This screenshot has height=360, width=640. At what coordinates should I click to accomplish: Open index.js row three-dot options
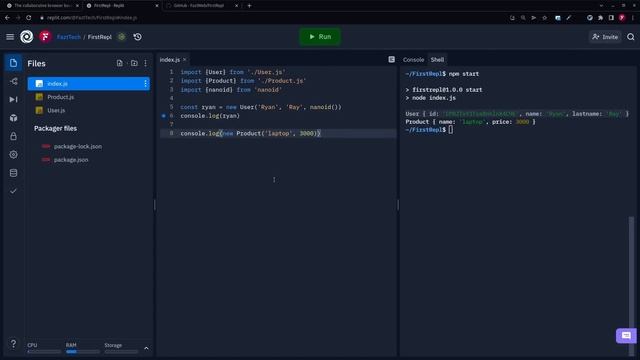pyautogui.click(x=145, y=84)
